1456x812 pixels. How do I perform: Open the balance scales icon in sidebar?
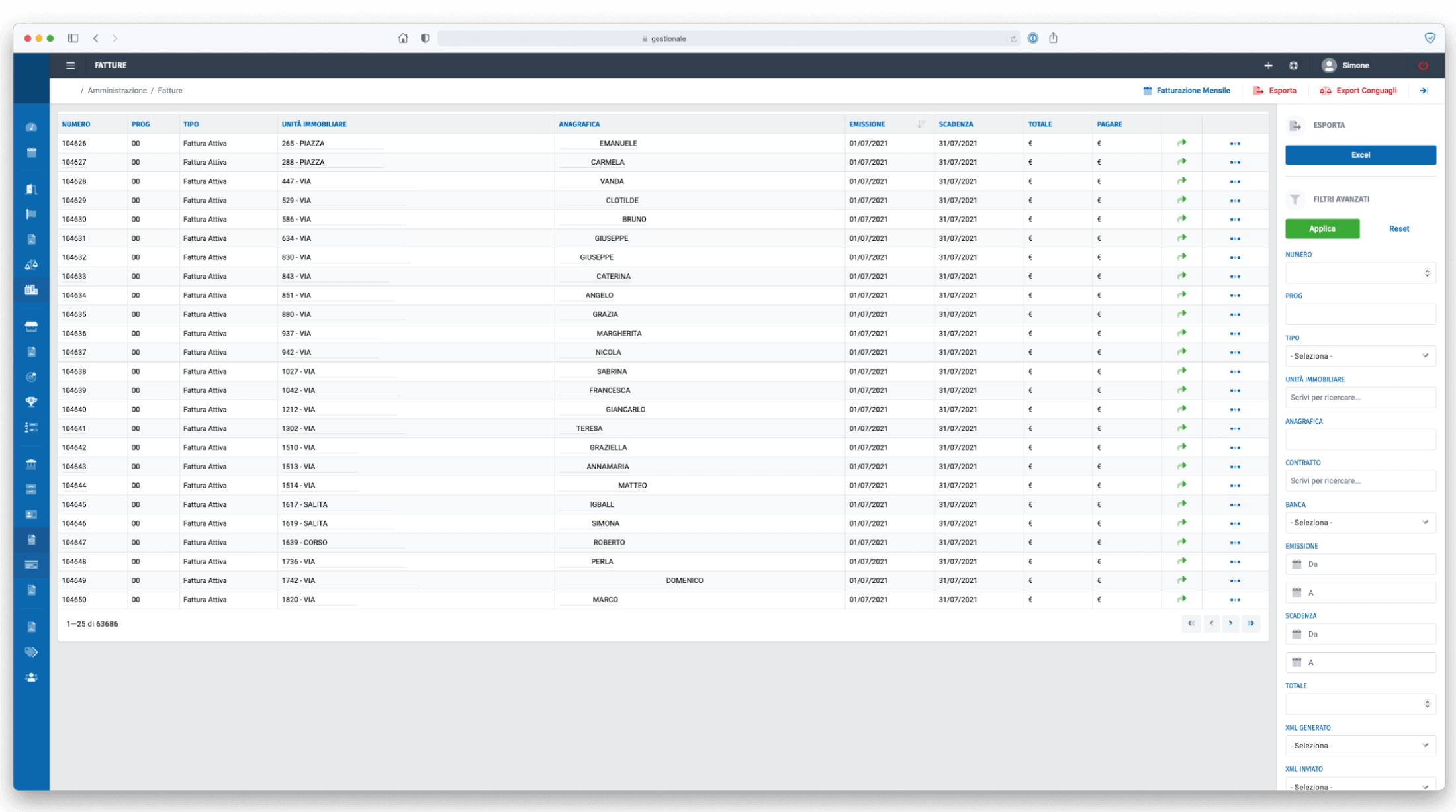click(31, 265)
